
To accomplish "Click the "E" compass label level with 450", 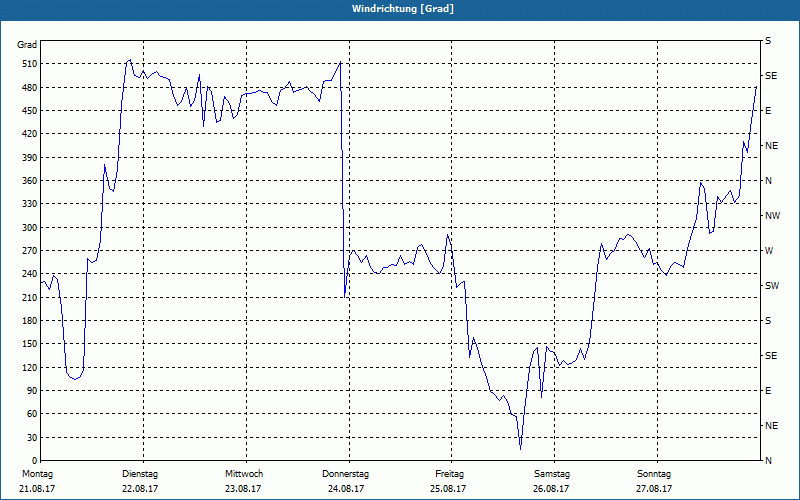I will pyautogui.click(x=768, y=111).
